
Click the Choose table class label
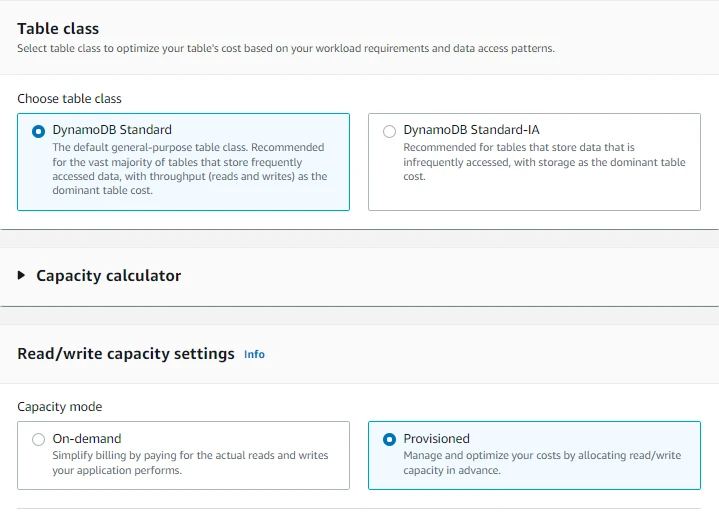point(69,99)
